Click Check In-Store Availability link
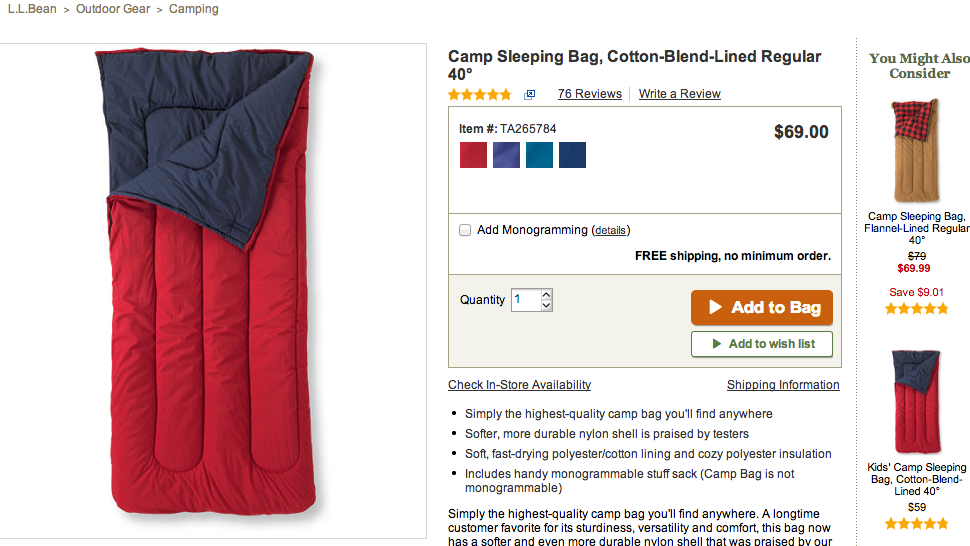 click(x=519, y=385)
